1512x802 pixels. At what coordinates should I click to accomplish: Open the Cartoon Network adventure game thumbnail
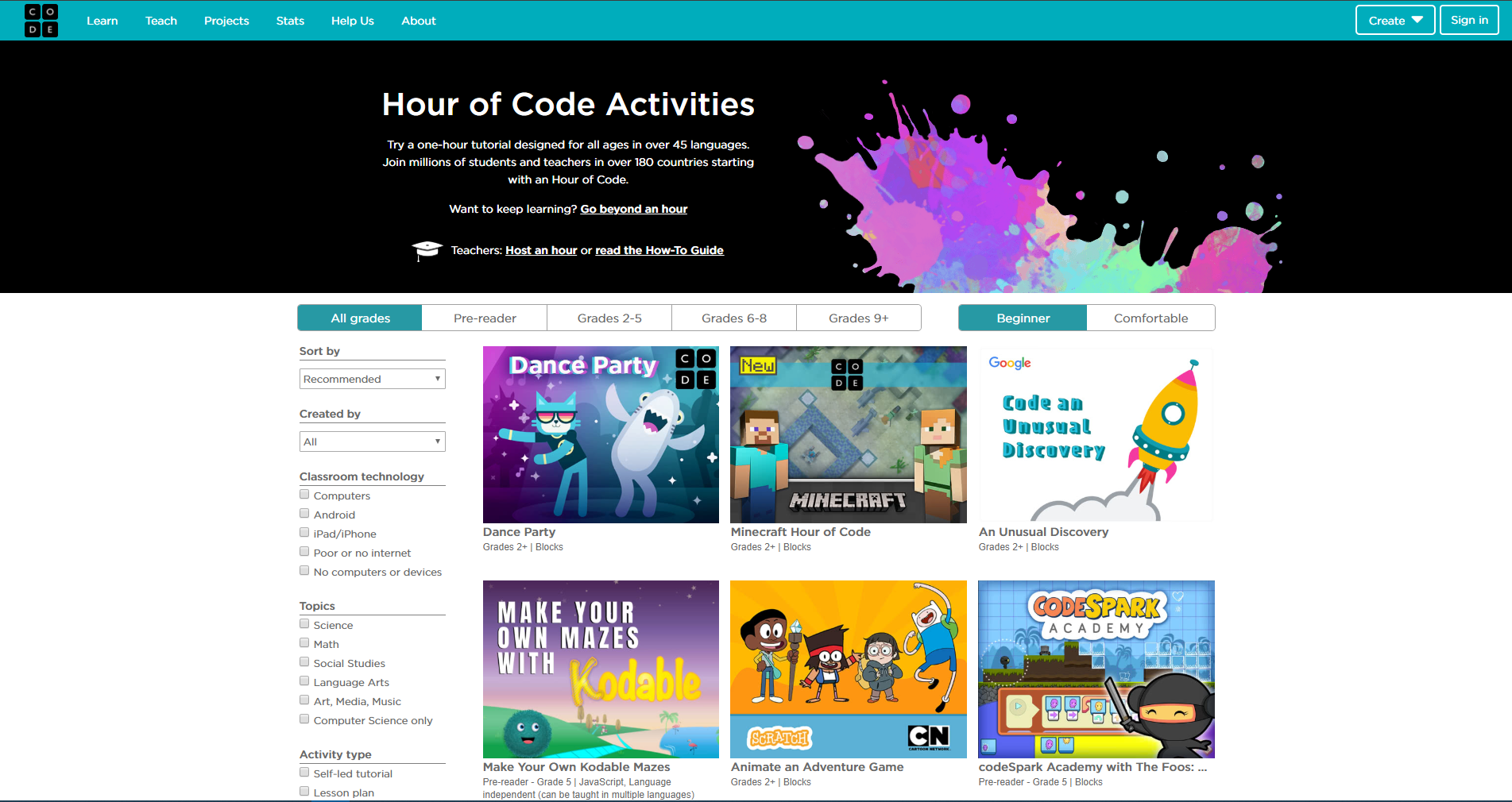tap(849, 669)
